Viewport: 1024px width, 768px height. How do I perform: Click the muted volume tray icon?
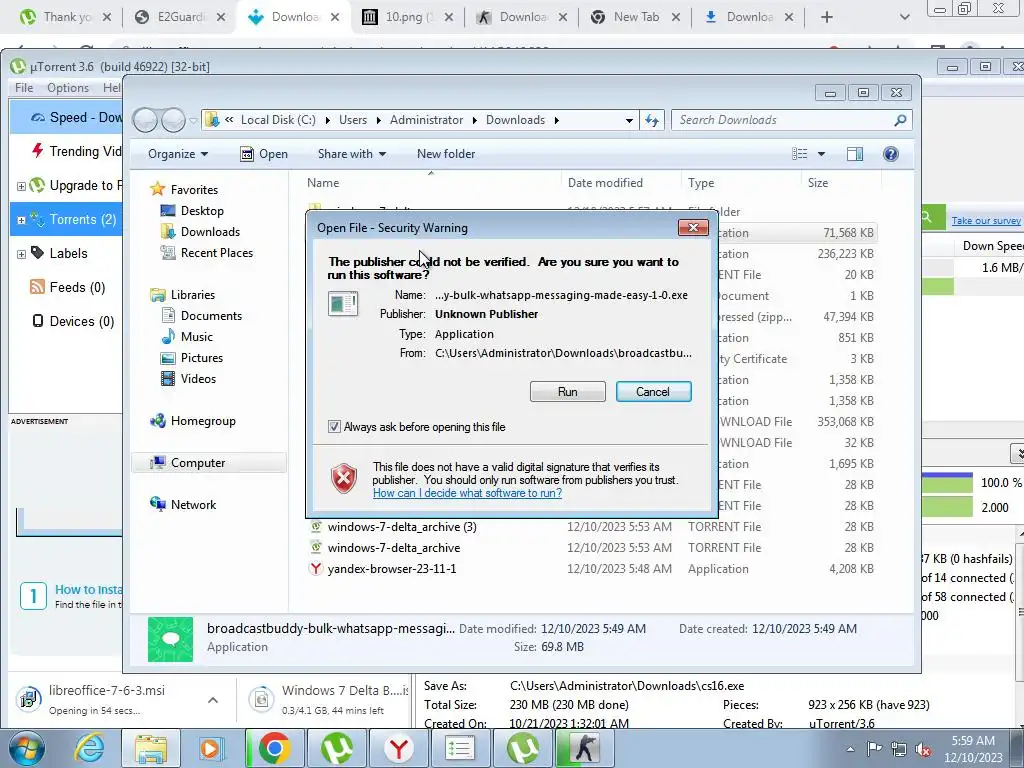tap(923, 749)
